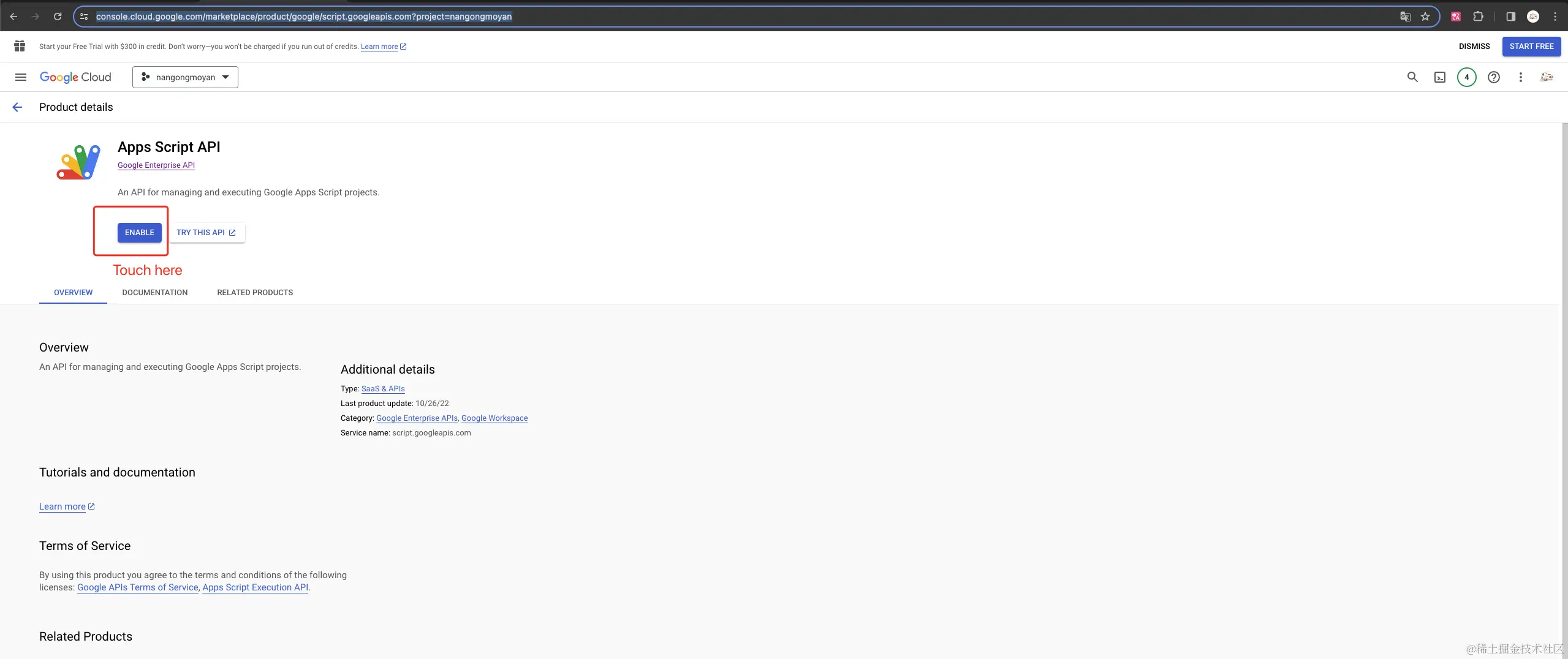Click the page vertical scrollbar
This screenshot has height=659, width=1568.
pyautogui.click(x=1564, y=390)
